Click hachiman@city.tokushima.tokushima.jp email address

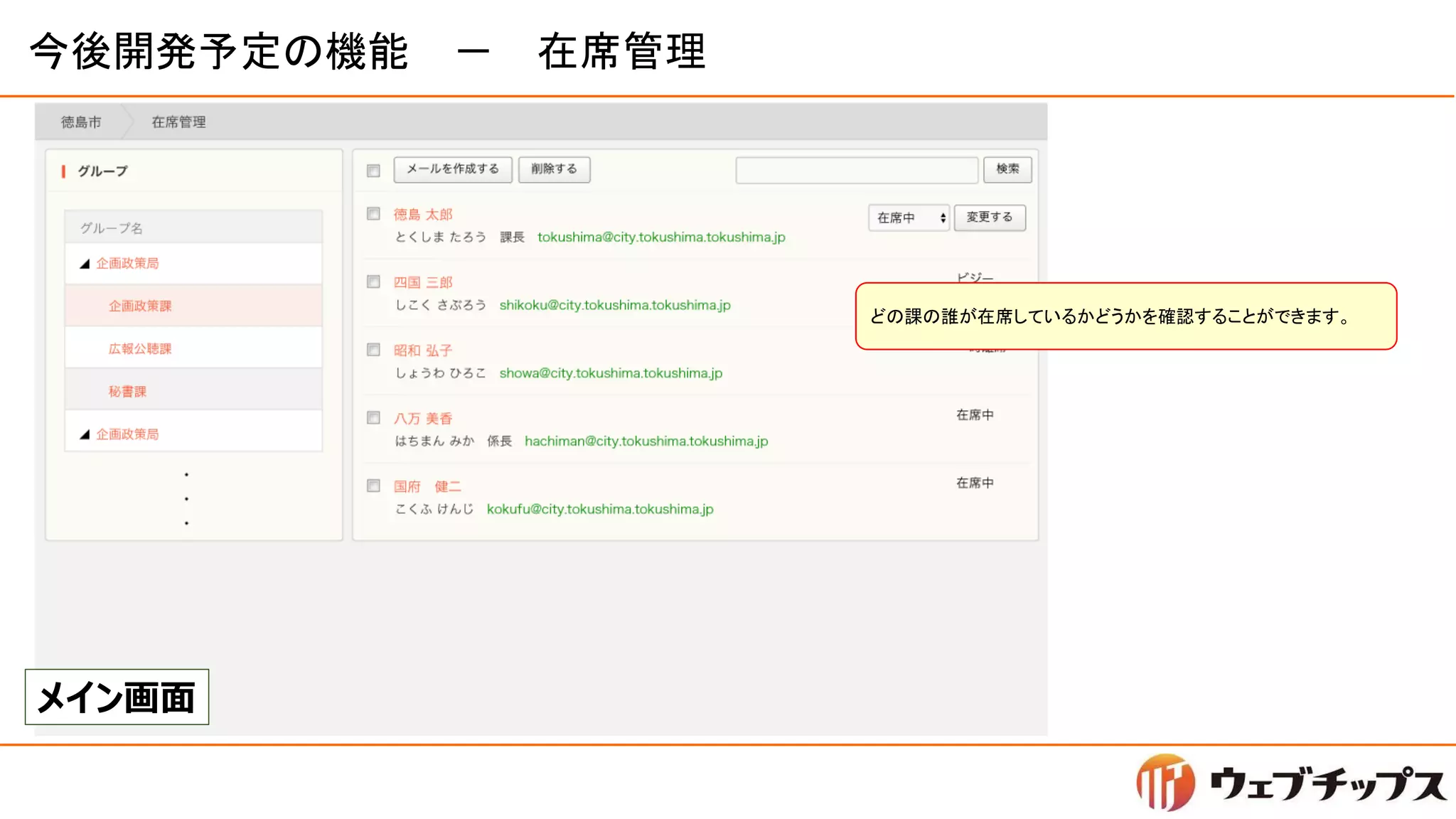(646, 441)
